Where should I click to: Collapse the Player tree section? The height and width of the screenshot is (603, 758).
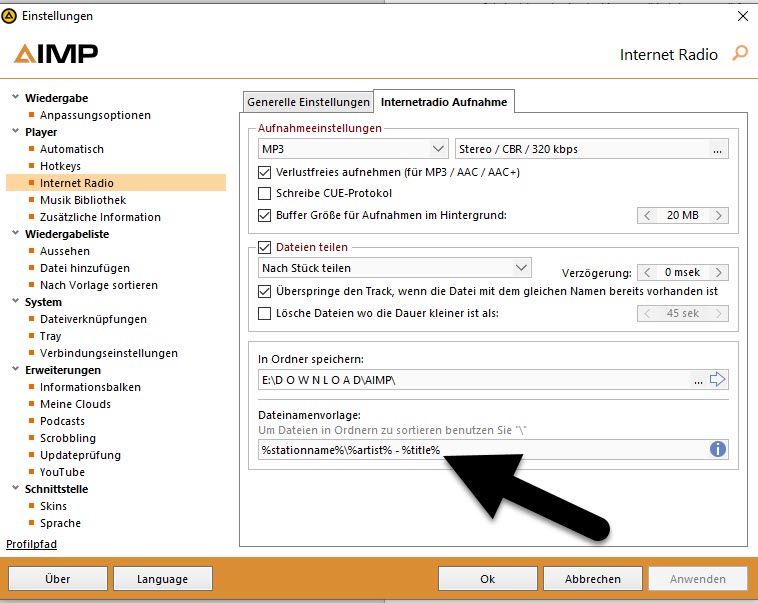(15, 131)
